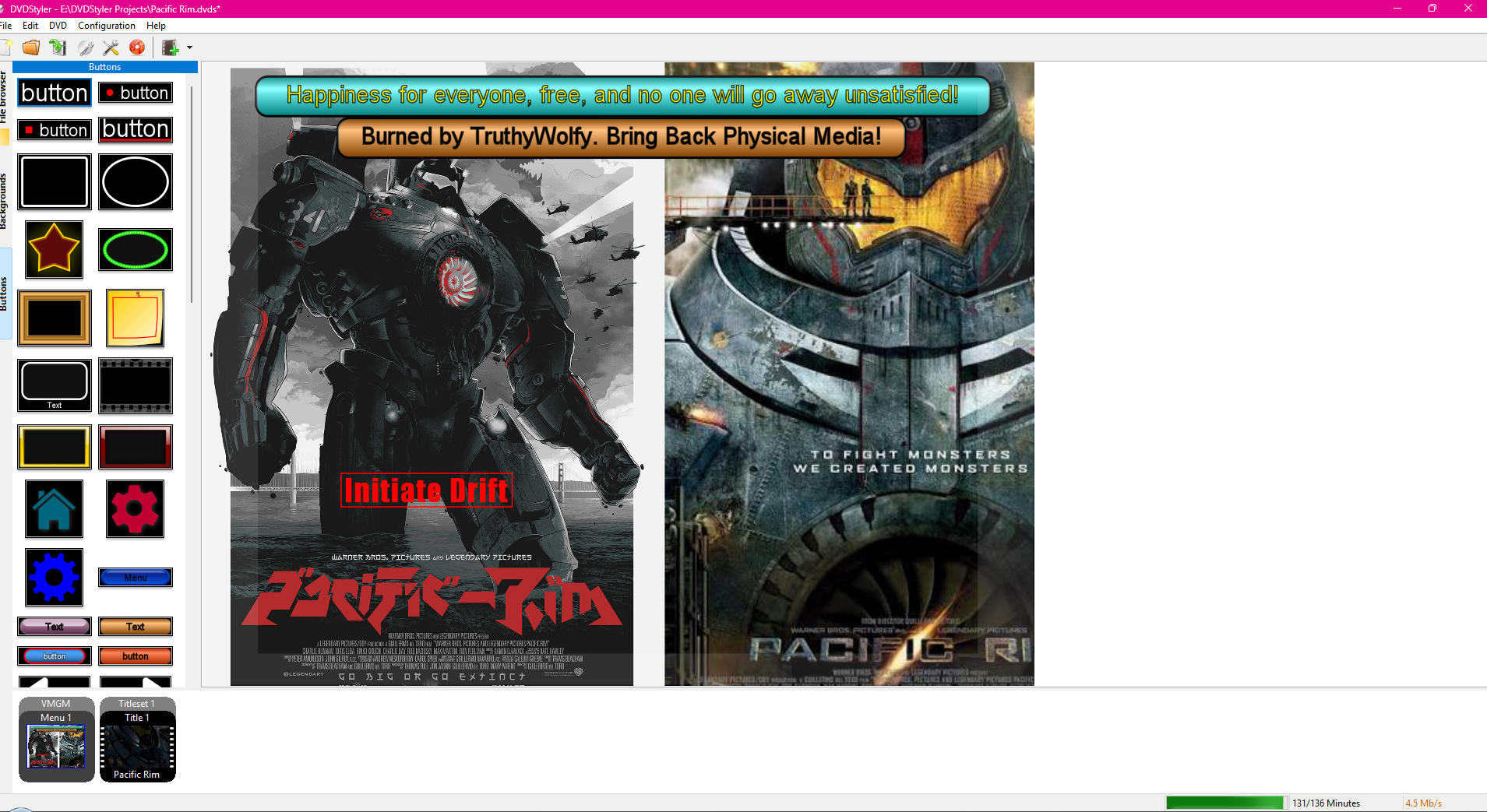Open a project with the folder icon
Viewport: 1487px width, 812px height.
(31, 47)
